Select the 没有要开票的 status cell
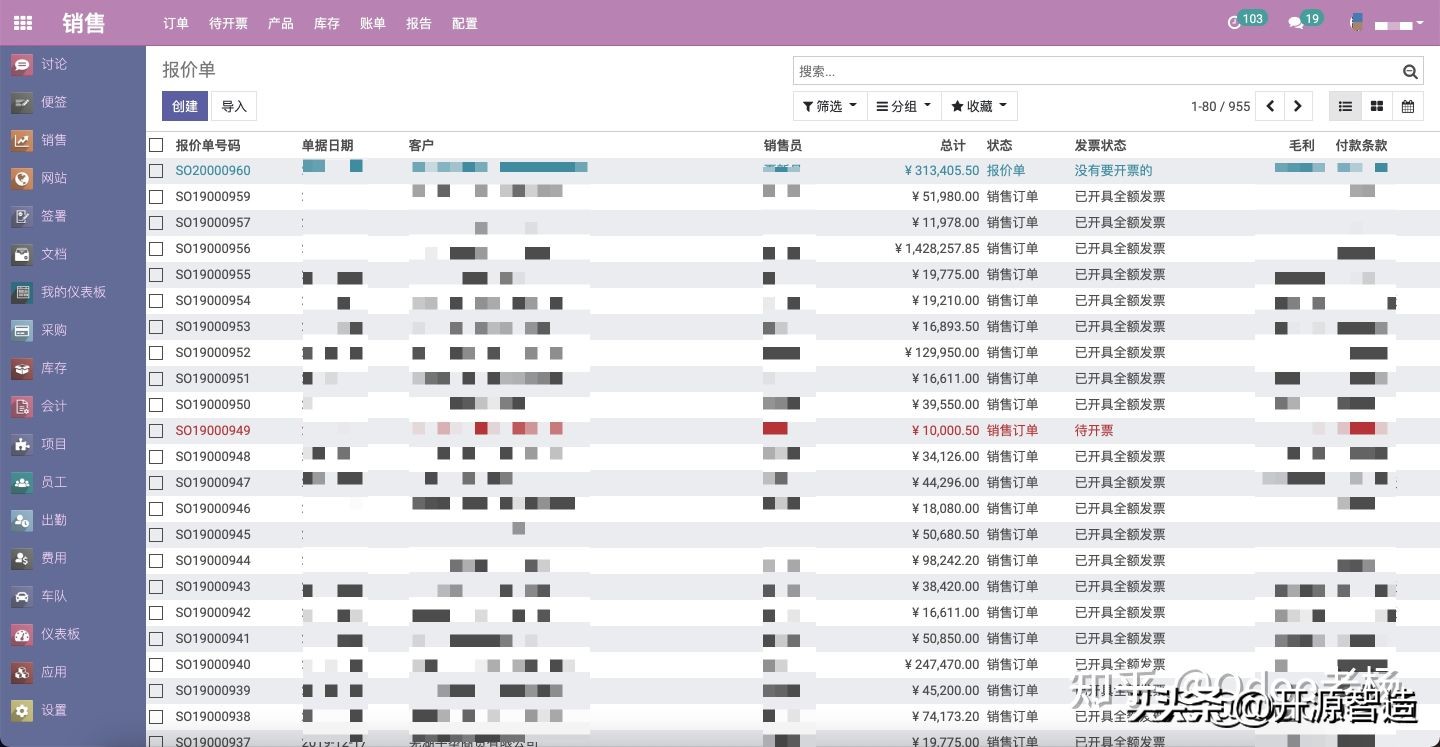Screen dimensions: 1440x747 click(x=1114, y=171)
